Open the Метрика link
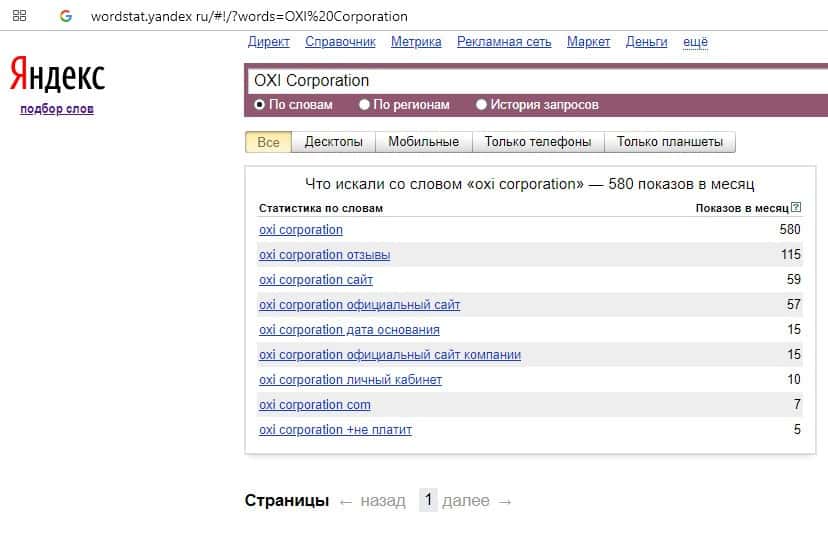 click(x=416, y=42)
